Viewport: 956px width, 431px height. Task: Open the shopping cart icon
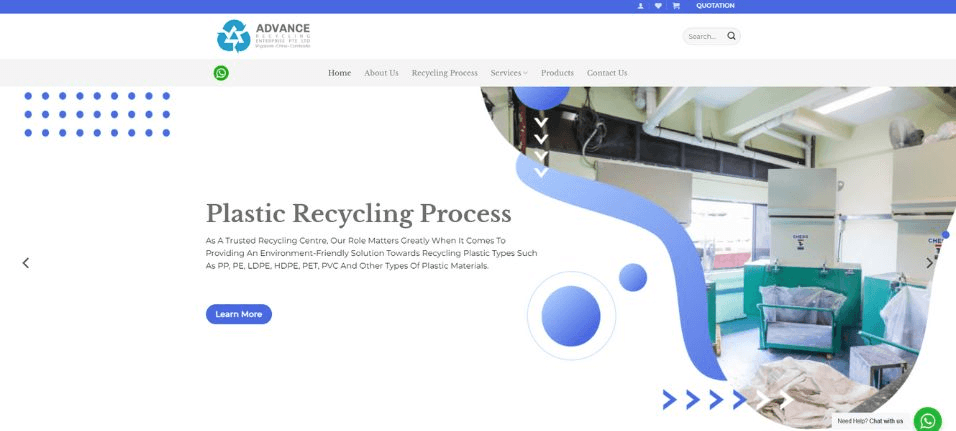pos(676,6)
